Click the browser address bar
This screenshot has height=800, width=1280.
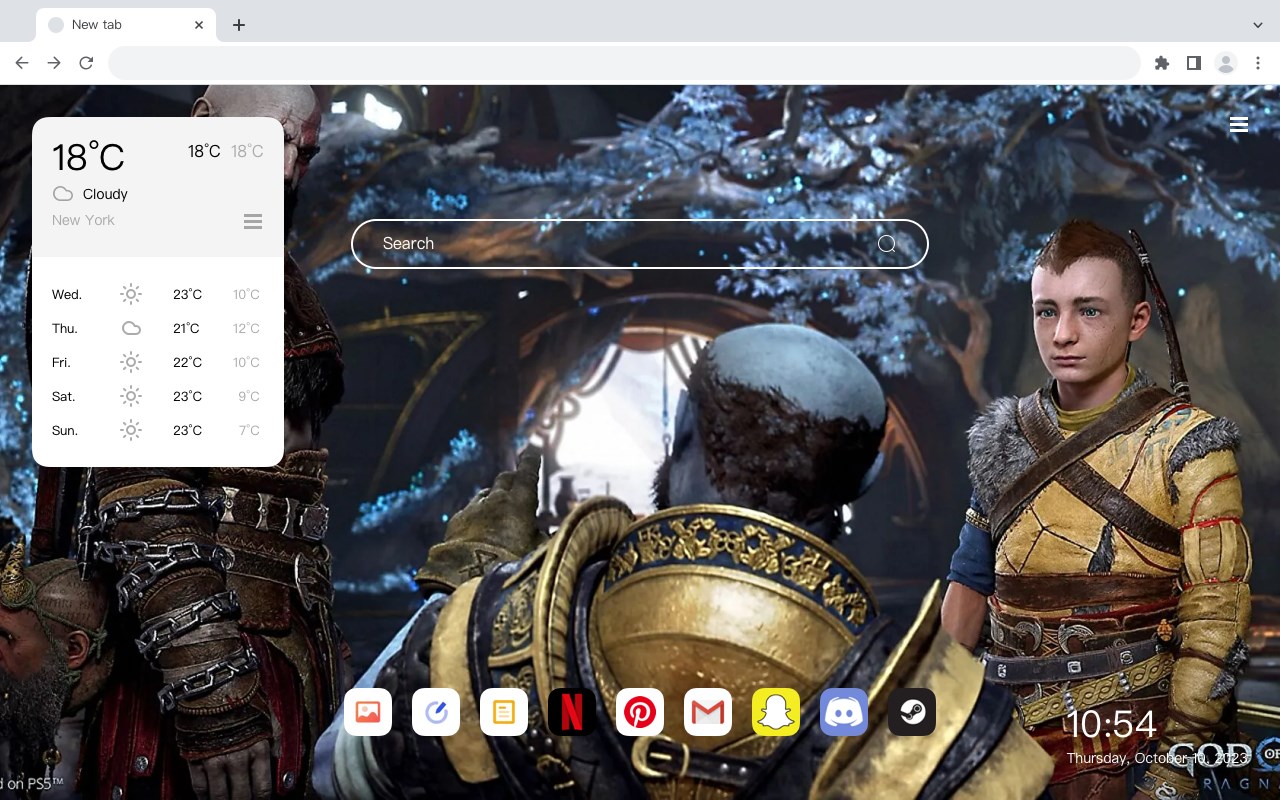pos(624,63)
